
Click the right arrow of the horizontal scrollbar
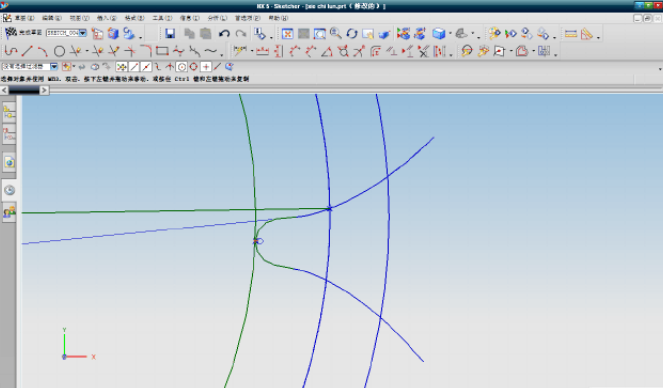44,90
